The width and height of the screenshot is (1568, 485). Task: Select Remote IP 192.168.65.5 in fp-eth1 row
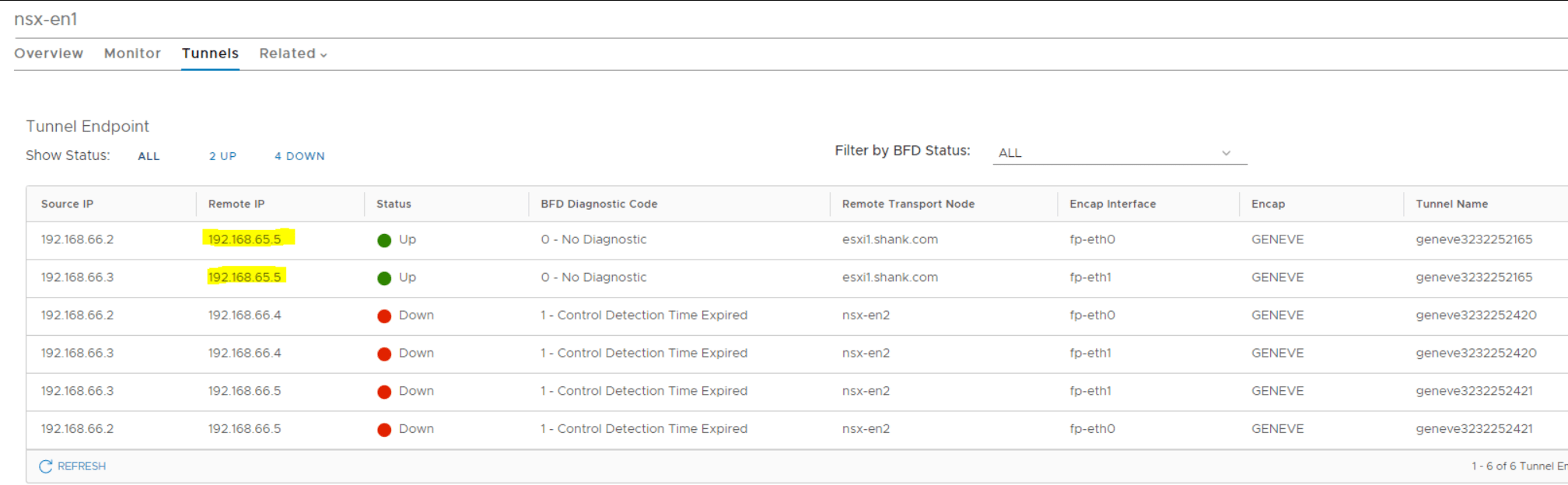click(x=244, y=277)
